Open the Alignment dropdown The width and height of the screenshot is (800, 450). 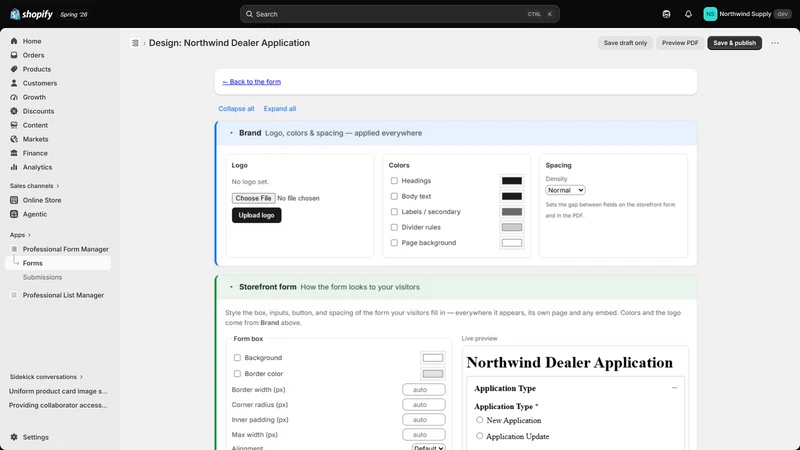428,447
